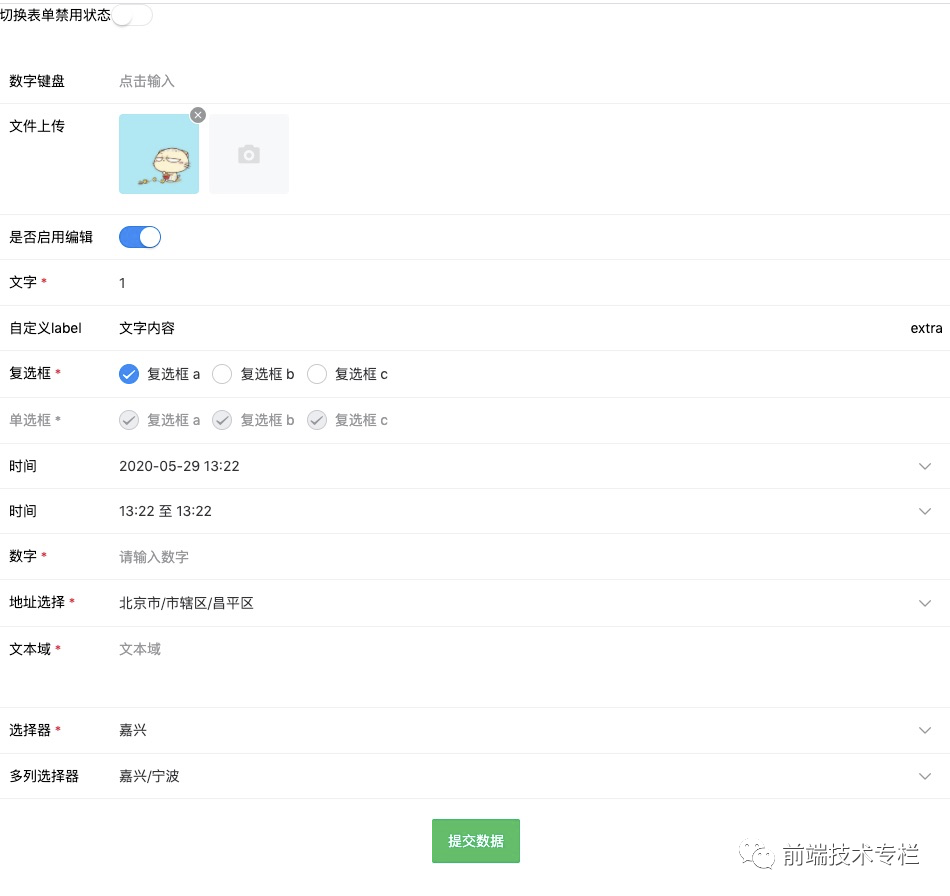Toggle the 切换表单禁用状态 switch

[x=132, y=15]
